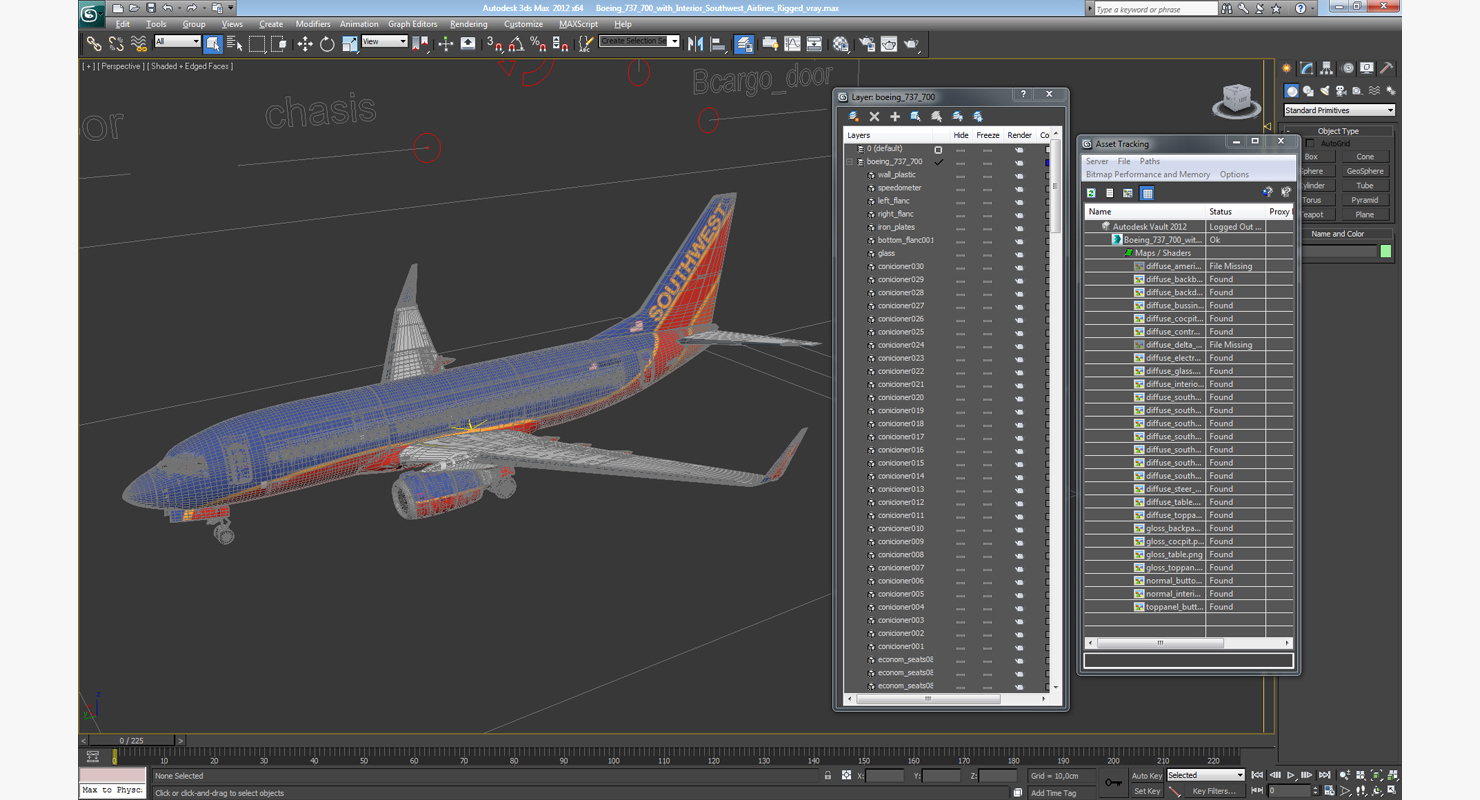Collapse Name and Color rollout
This screenshot has width=1480, height=800.
[x=1338, y=234]
